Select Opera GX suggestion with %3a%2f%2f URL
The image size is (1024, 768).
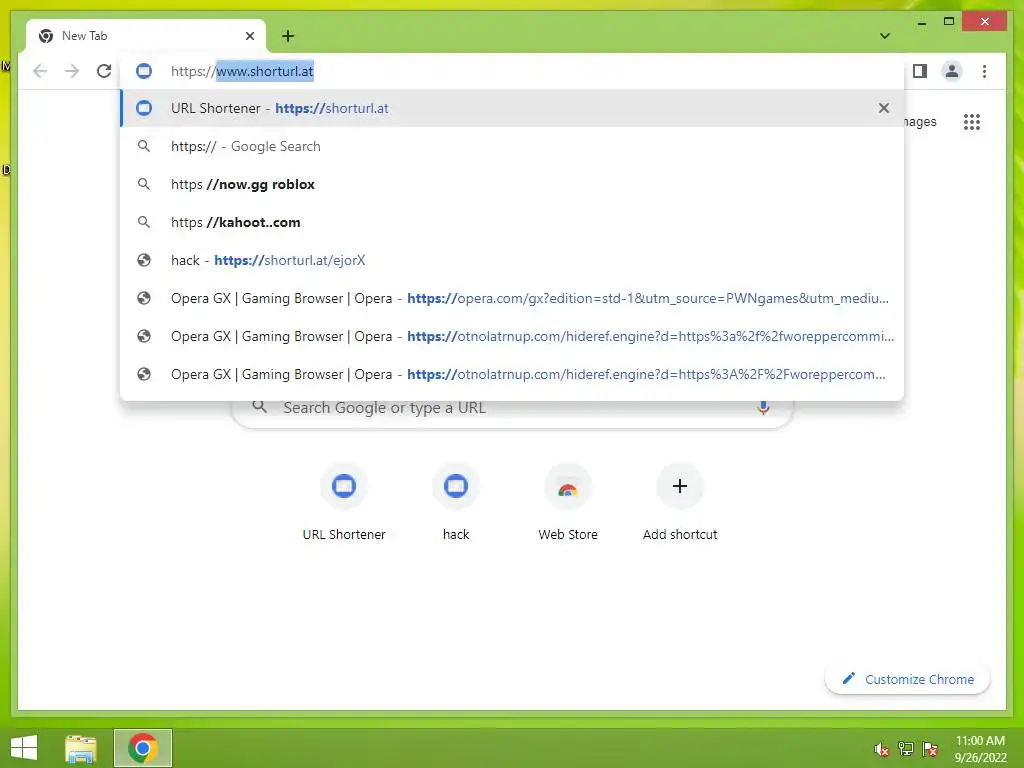[x=512, y=336]
